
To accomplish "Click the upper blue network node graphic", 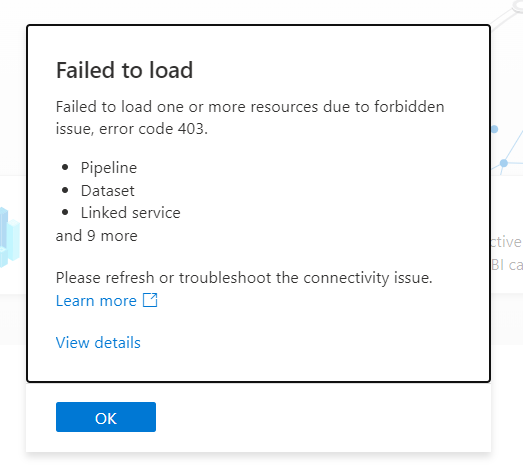I will click(494, 129).
